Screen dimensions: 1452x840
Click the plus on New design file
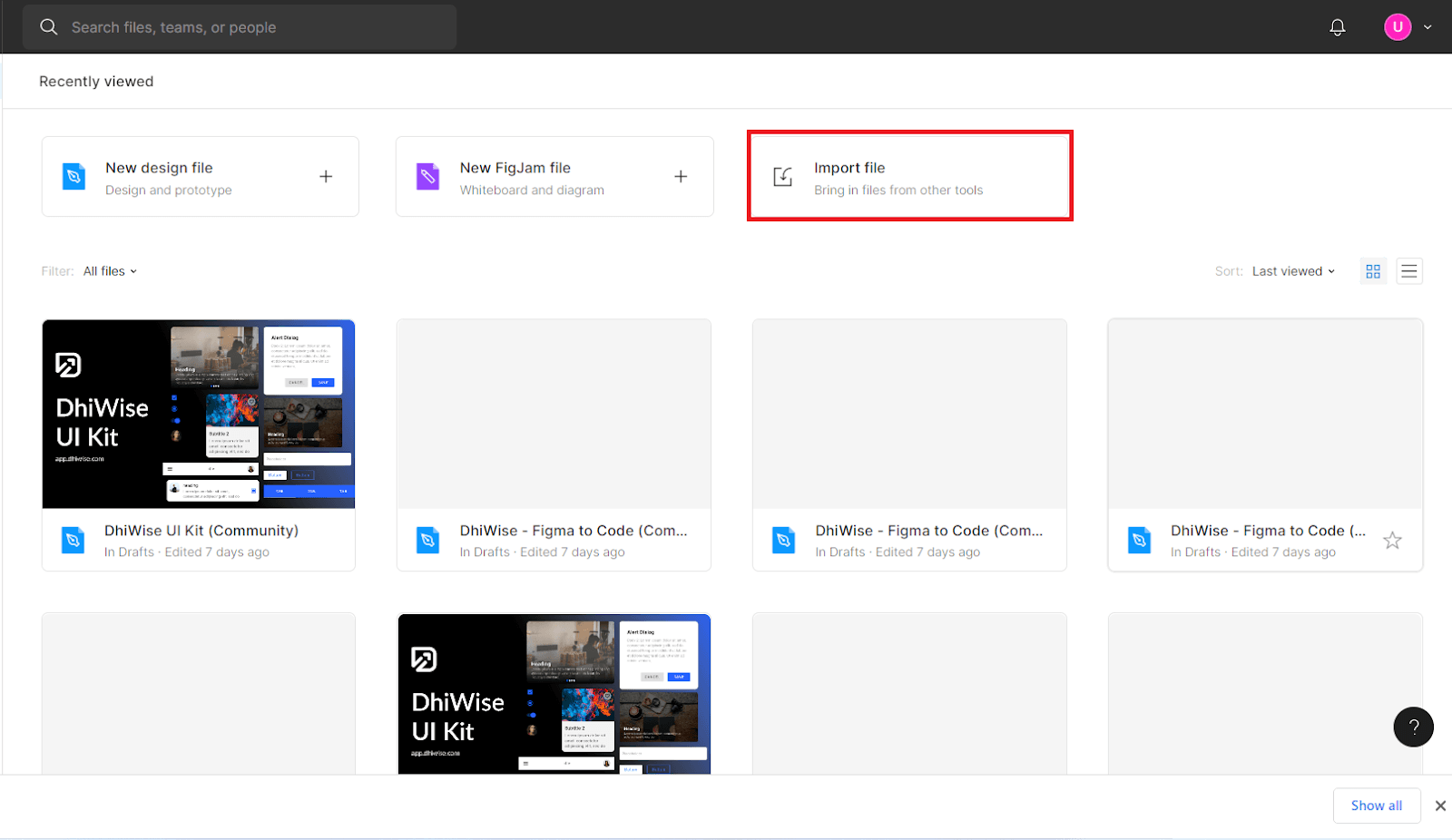pos(326,176)
